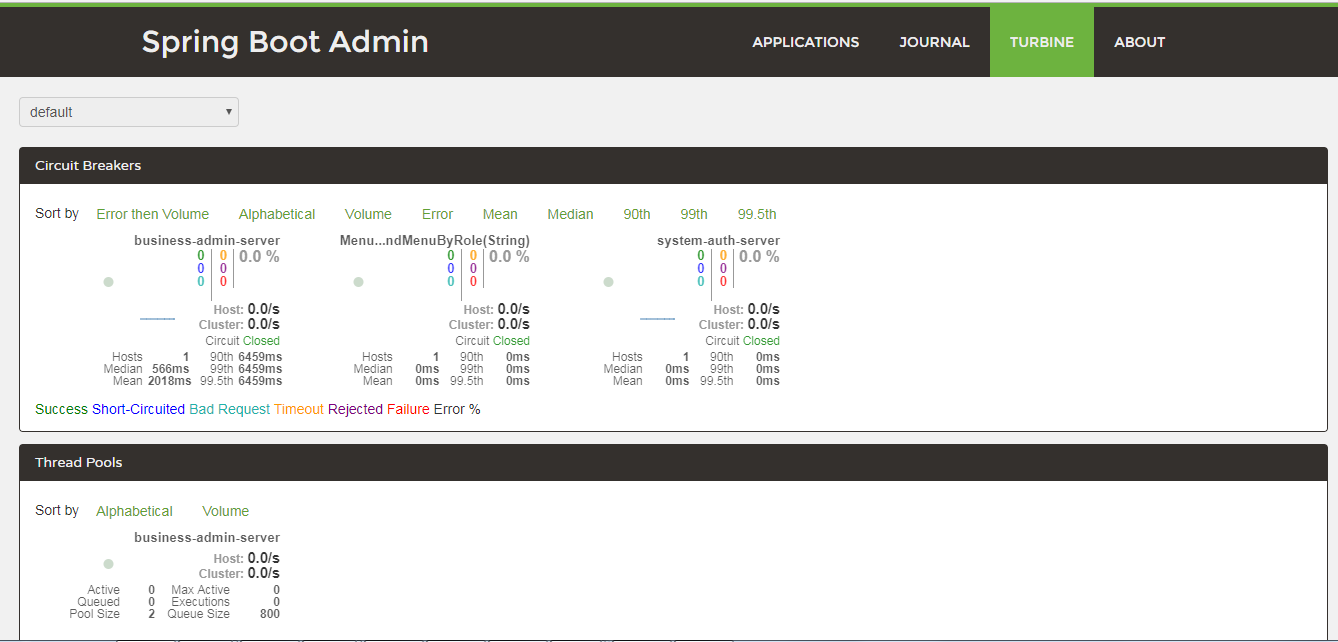
Task: Sort thread pools Alphabetical
Action: click(134, 511)
